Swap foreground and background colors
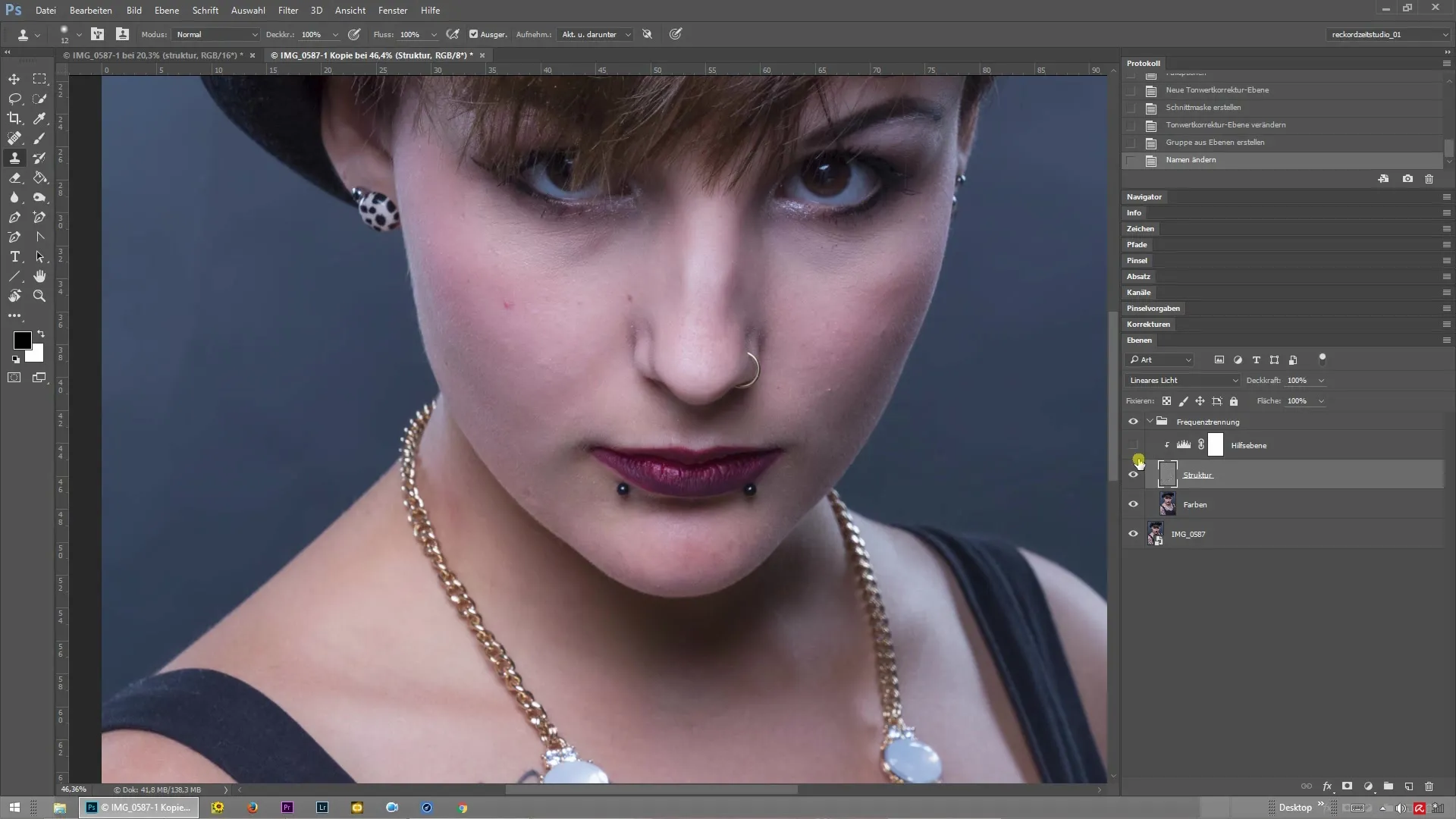 (x=41, y=334)
